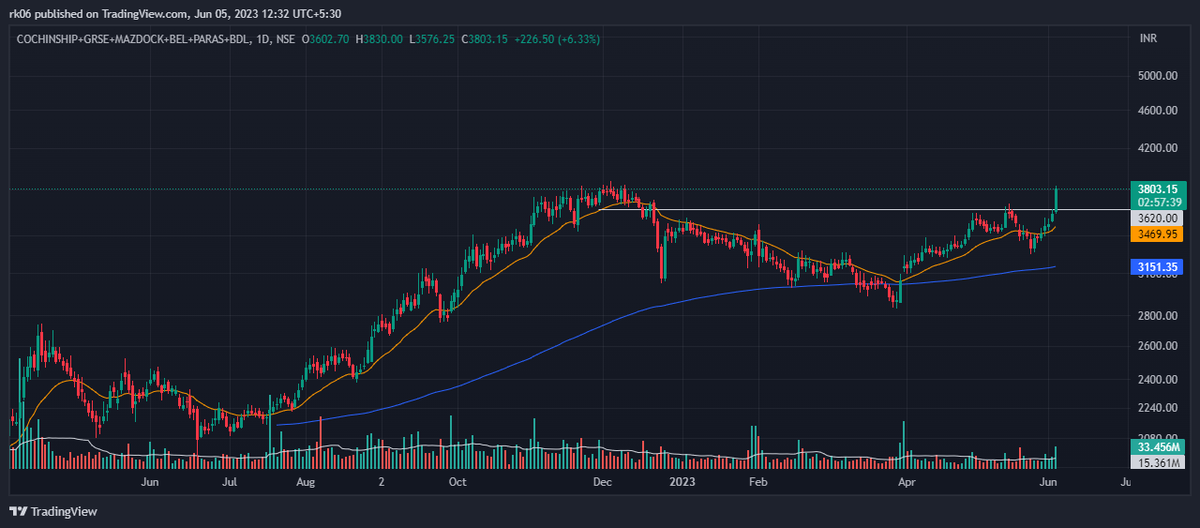Viewport: 1200px width, 528px height.
Task: Click the 2600.00 price axis label
Action: pos(1156,346)
